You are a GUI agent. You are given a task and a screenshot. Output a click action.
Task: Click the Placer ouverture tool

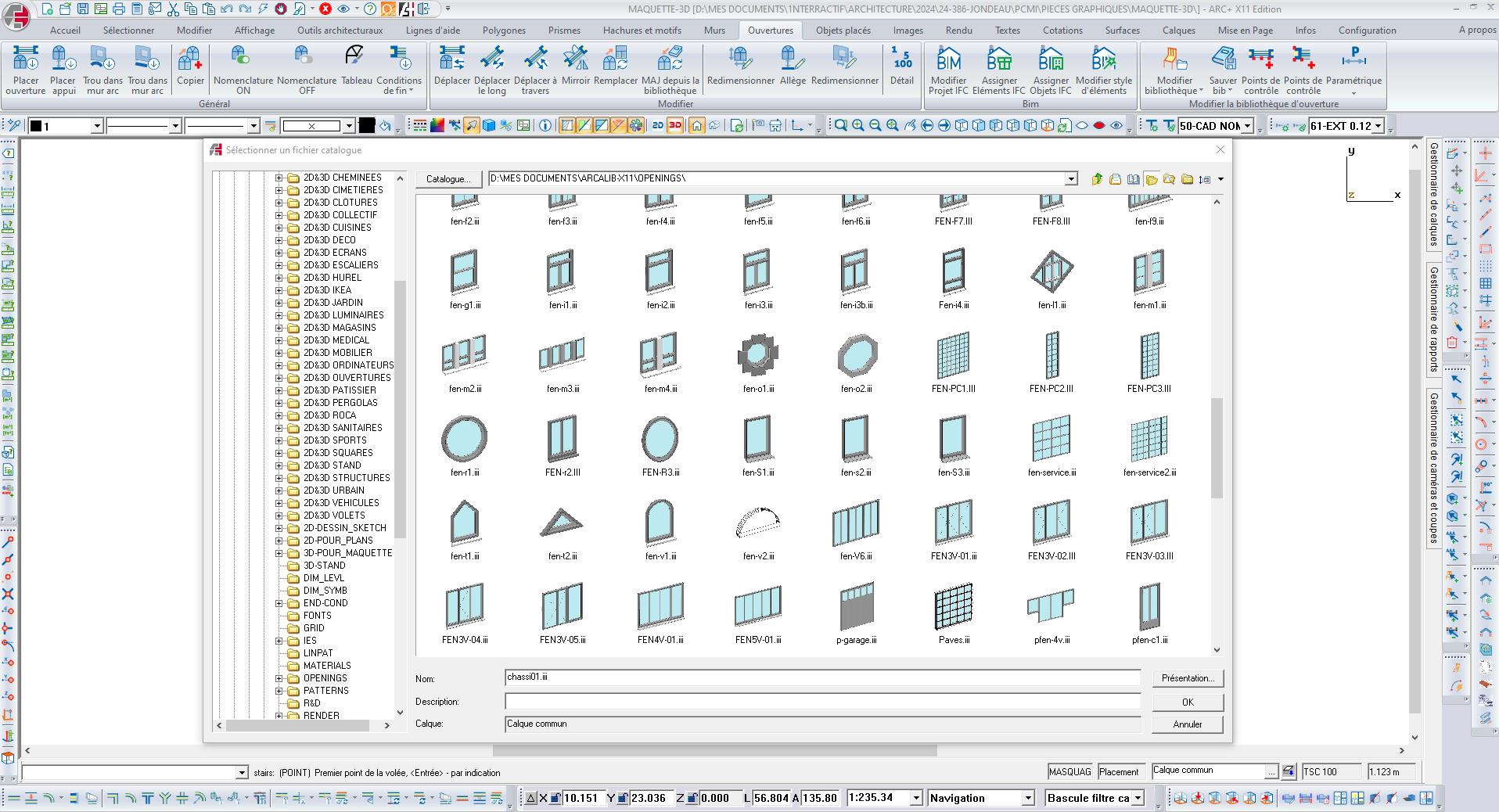tap(25, 69)
